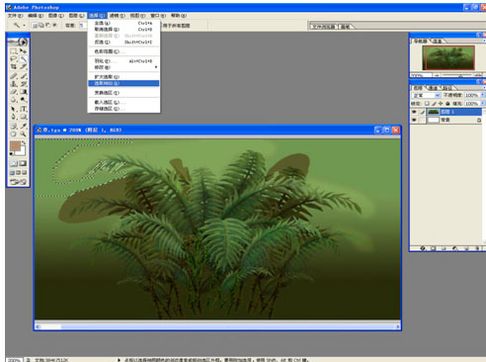Click Jump to ImageReady at toolbox bottom
The height and width of the screenshot is (362, 486).
(18, 182)
